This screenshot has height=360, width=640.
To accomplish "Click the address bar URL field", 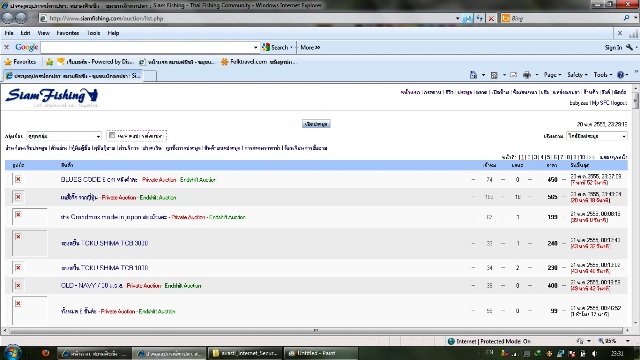I will (249, 18).
